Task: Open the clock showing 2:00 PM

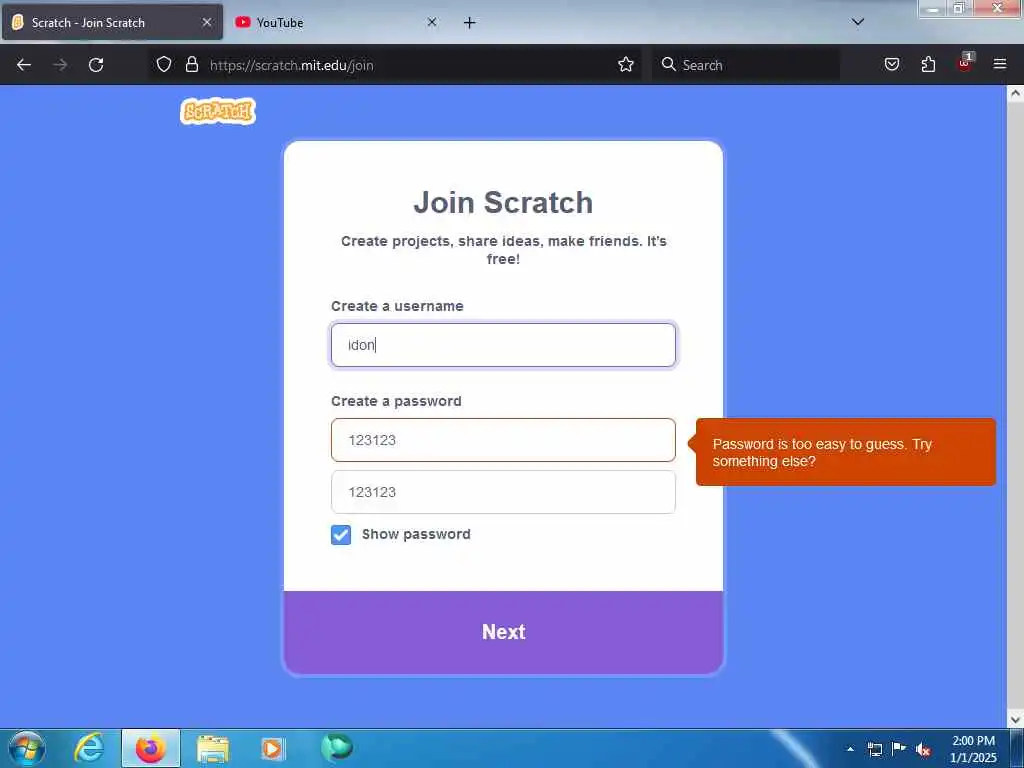Action: pos(973,749)
